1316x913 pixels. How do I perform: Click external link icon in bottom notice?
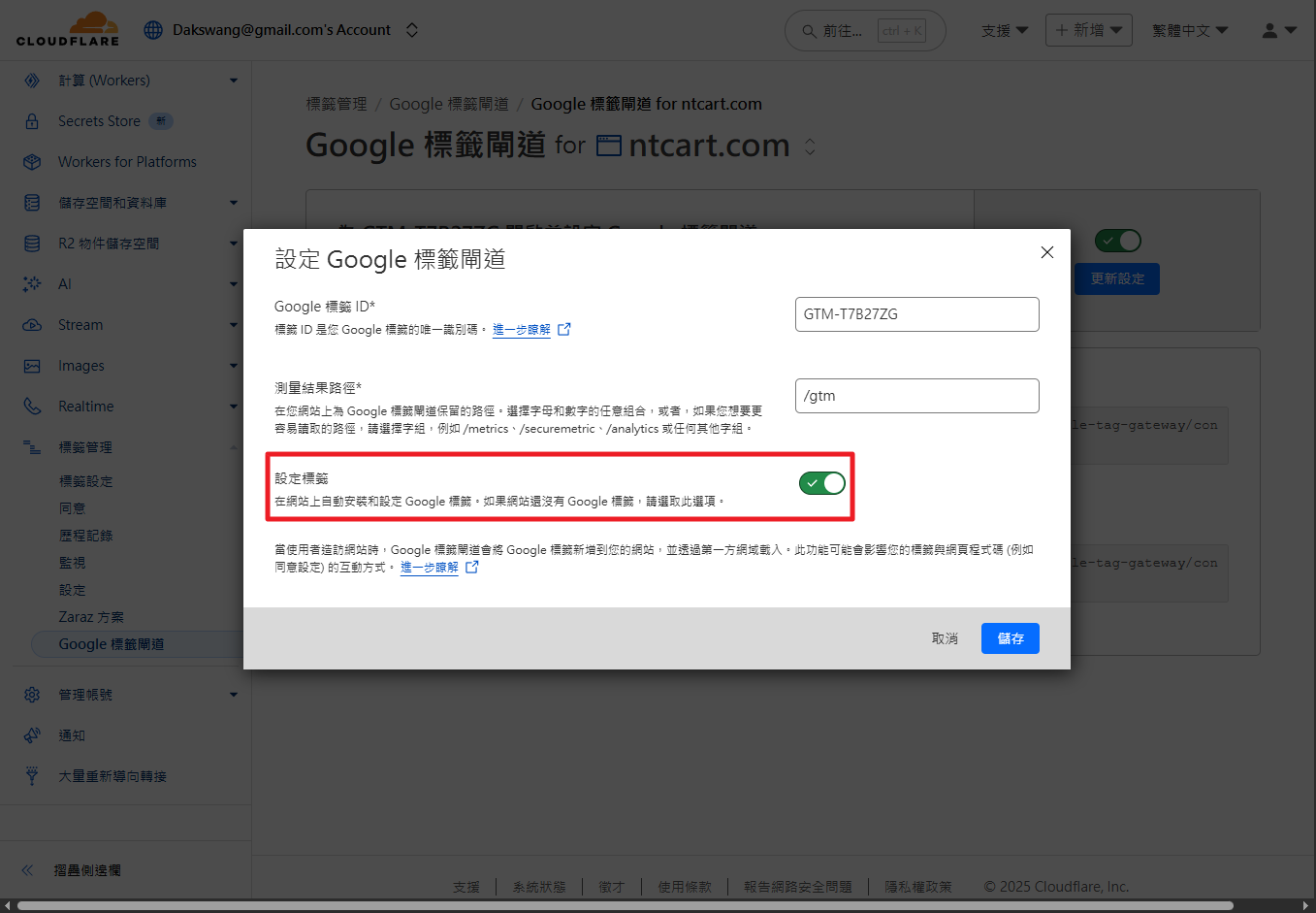472,567
